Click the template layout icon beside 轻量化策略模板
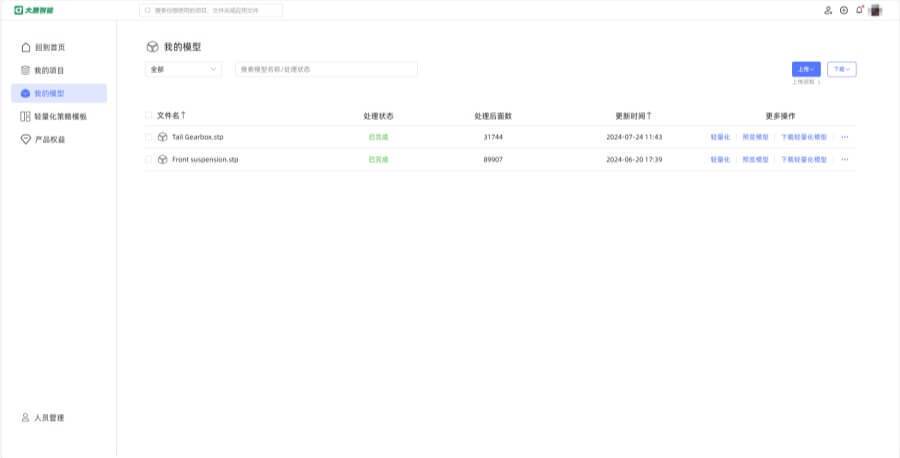This screenshot has width=900, height=458. (25, 117)
